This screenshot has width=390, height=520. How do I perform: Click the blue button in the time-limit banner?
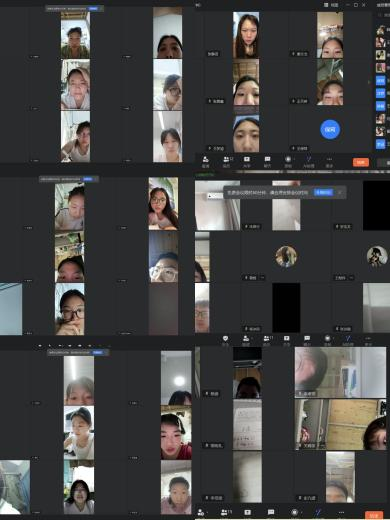(x=323, y=192)
